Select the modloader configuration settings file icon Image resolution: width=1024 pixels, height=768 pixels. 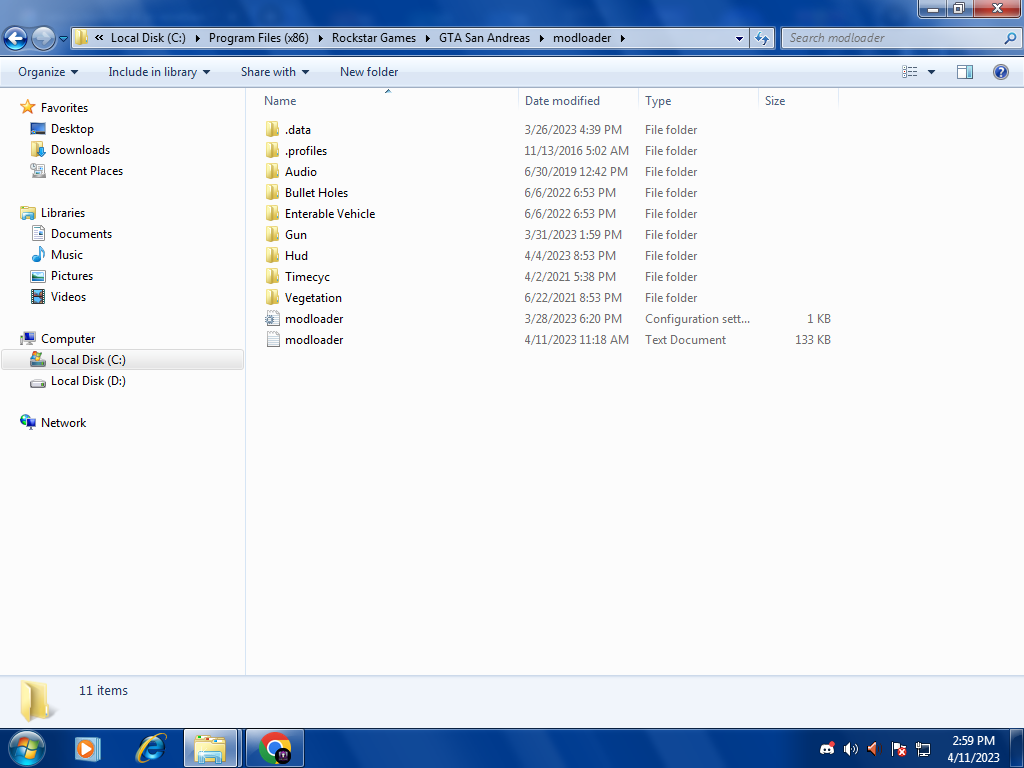point(272,318)
